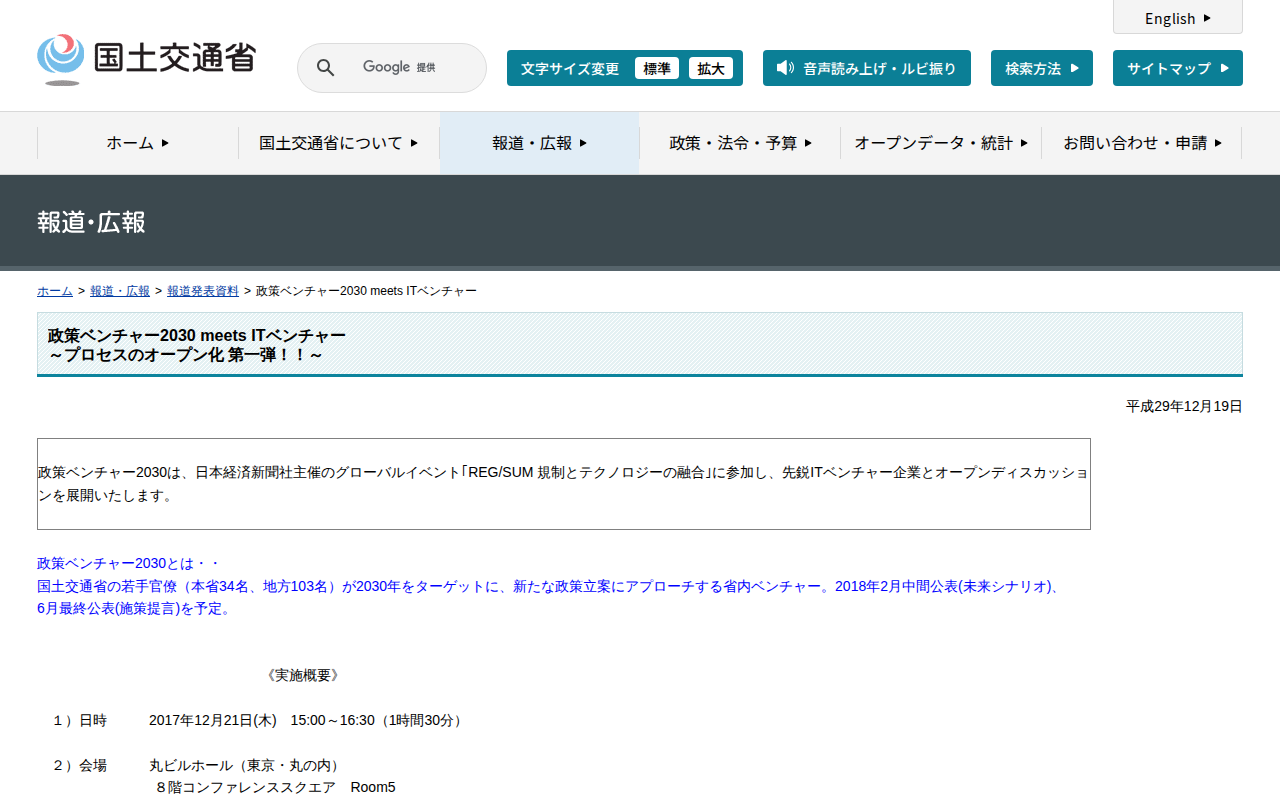
Task: Click the 2）会場 label
Action: (x=79, y=765)
